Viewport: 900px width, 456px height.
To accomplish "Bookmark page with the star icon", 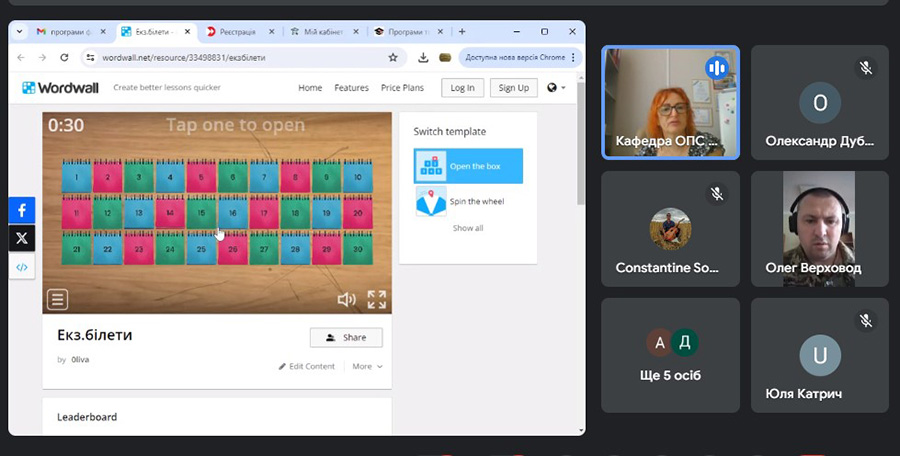I will pyautogui.click(x=393, y=57).
